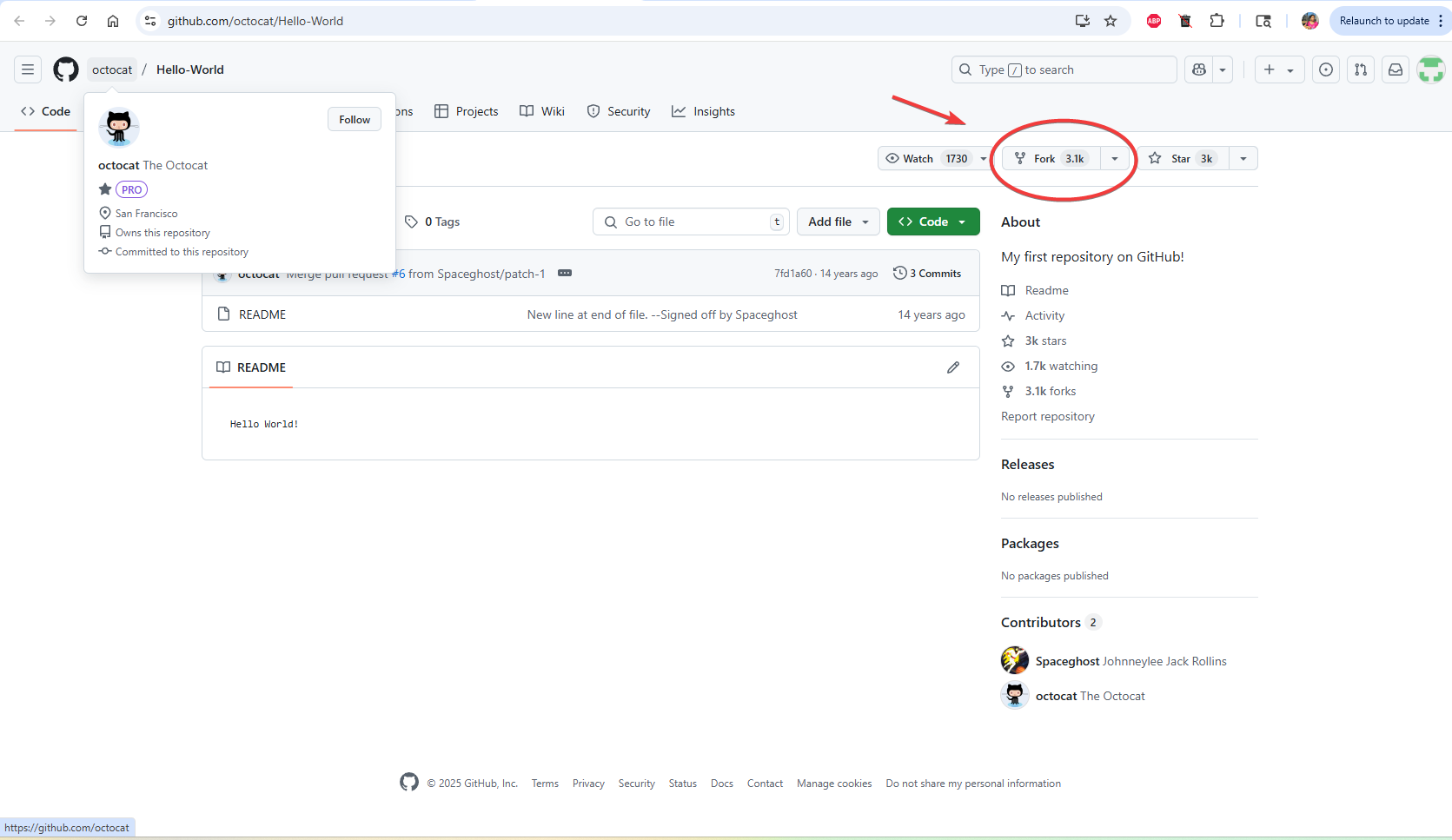1452x840 pixels.
Task: Focus the Type / to search field
Action: (x=1064, y=69)
